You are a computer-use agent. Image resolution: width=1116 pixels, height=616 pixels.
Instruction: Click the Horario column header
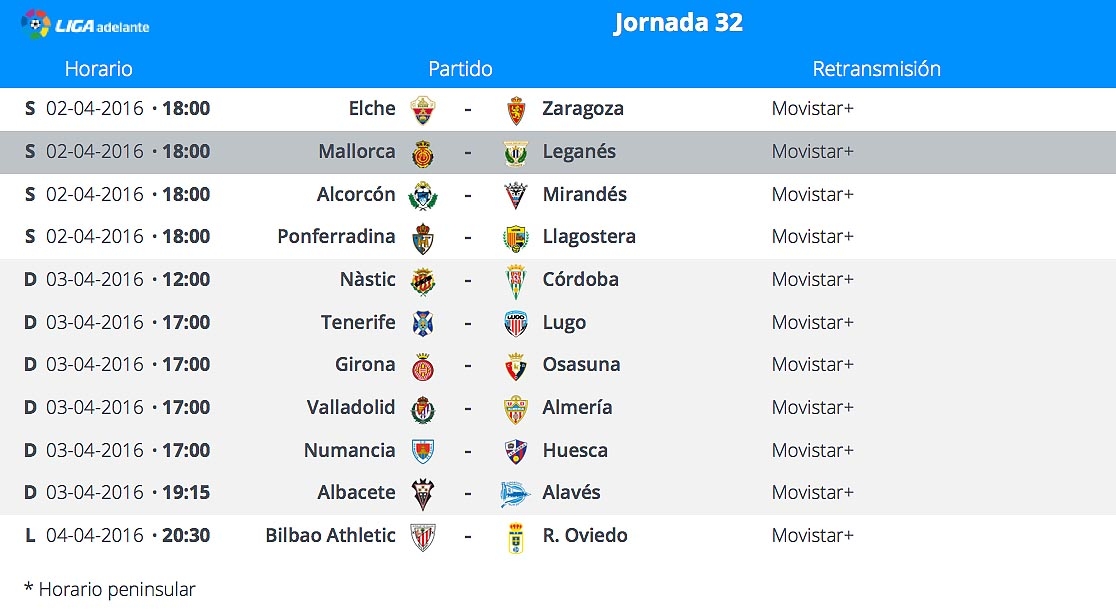point(98,69)
